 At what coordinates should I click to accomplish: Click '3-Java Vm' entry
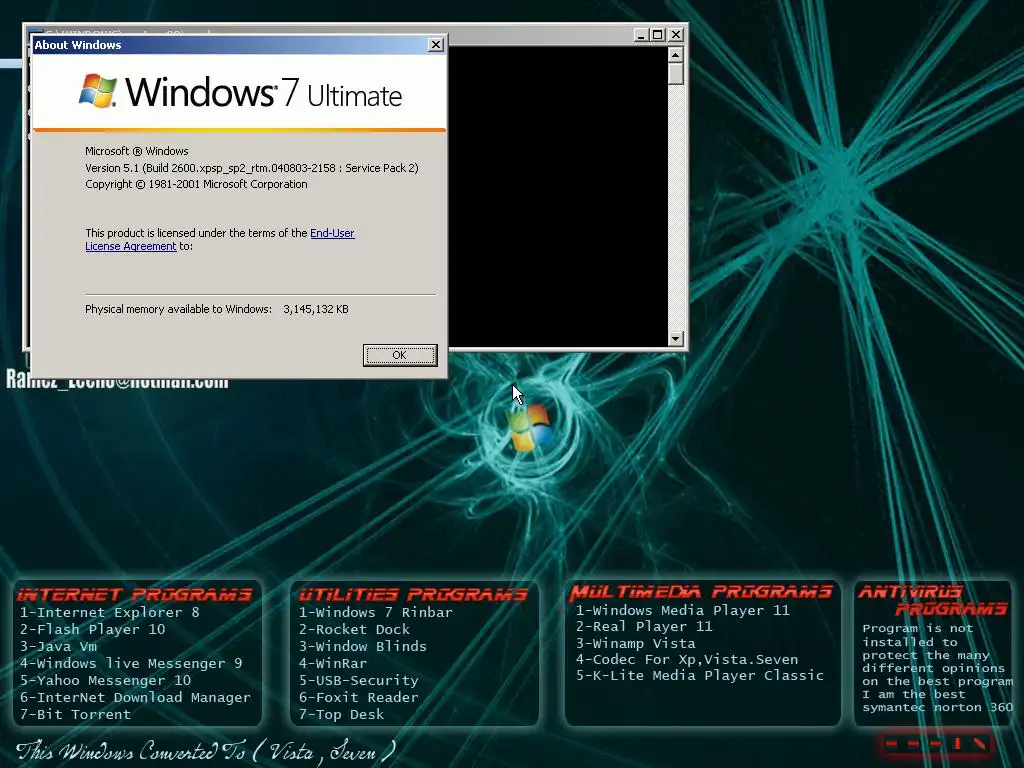tap(58, 646)
